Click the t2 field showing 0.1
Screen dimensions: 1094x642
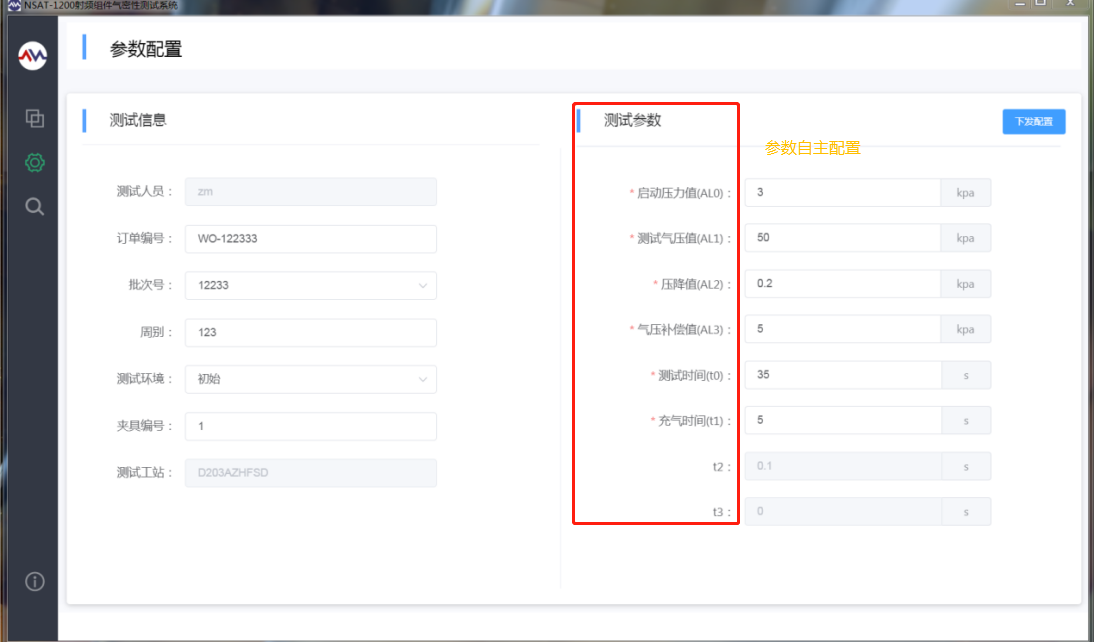pos(842,466)
